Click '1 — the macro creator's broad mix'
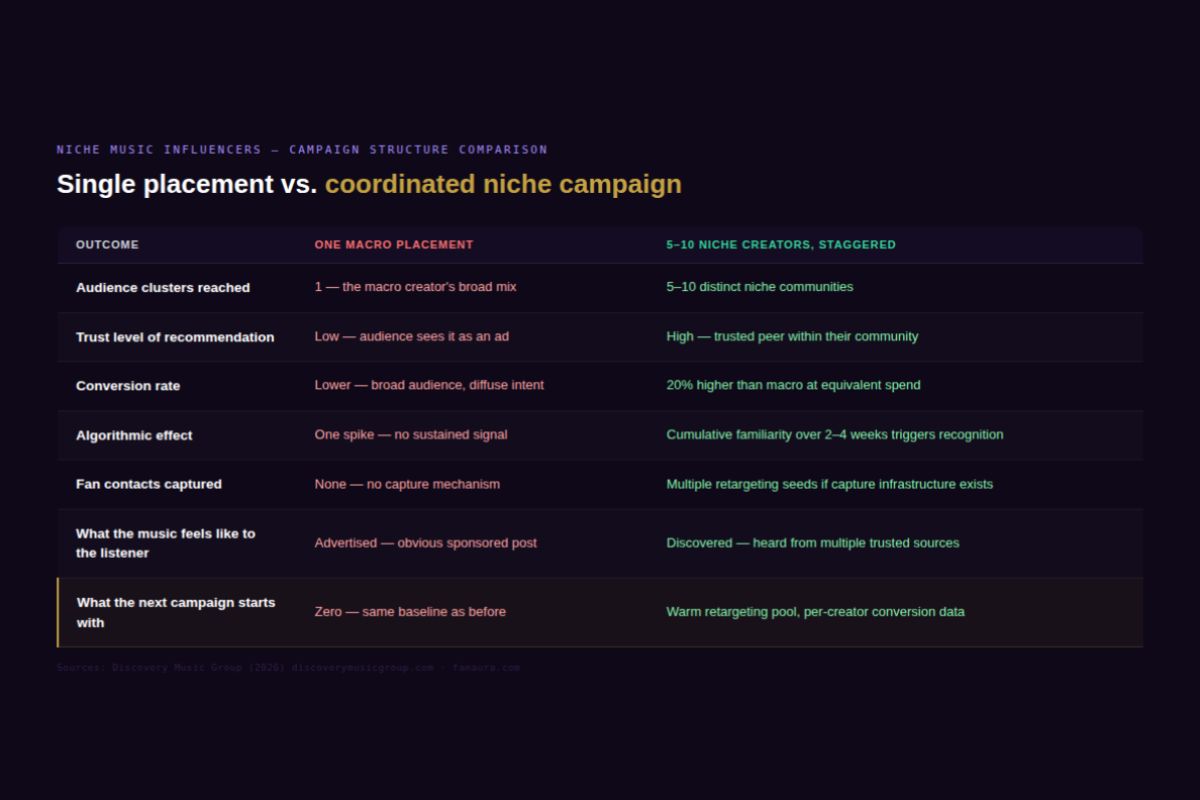The image size is (1200, 800). [416, 287]
